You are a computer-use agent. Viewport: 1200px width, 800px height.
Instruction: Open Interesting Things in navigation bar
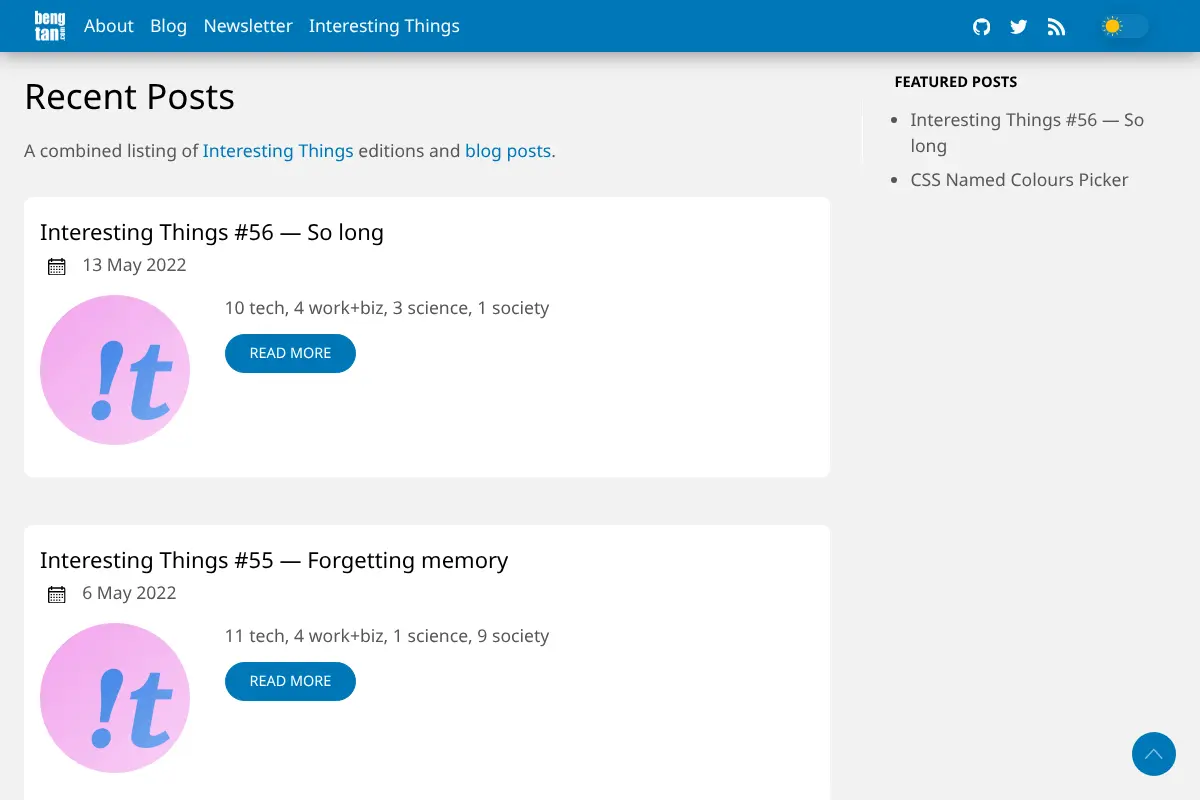tap(384, 26)
